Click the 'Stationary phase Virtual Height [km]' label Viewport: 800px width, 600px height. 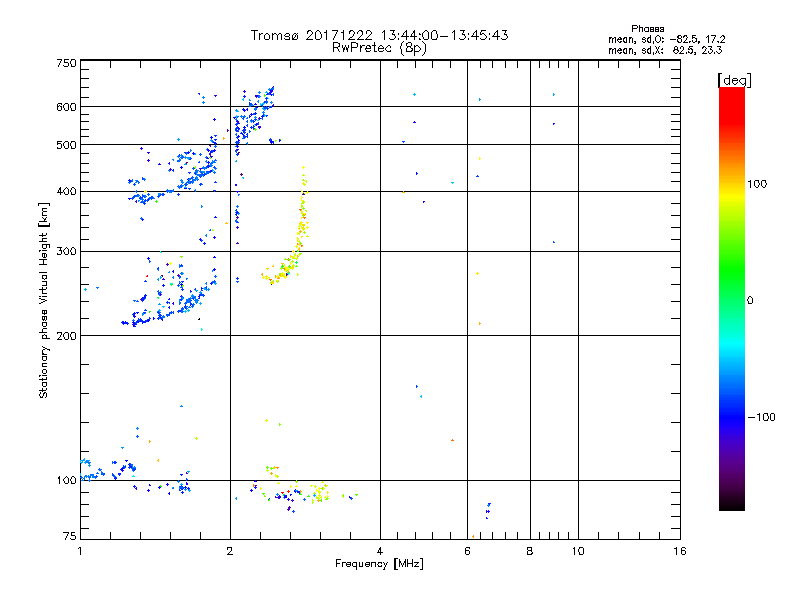tap(44, 301)
